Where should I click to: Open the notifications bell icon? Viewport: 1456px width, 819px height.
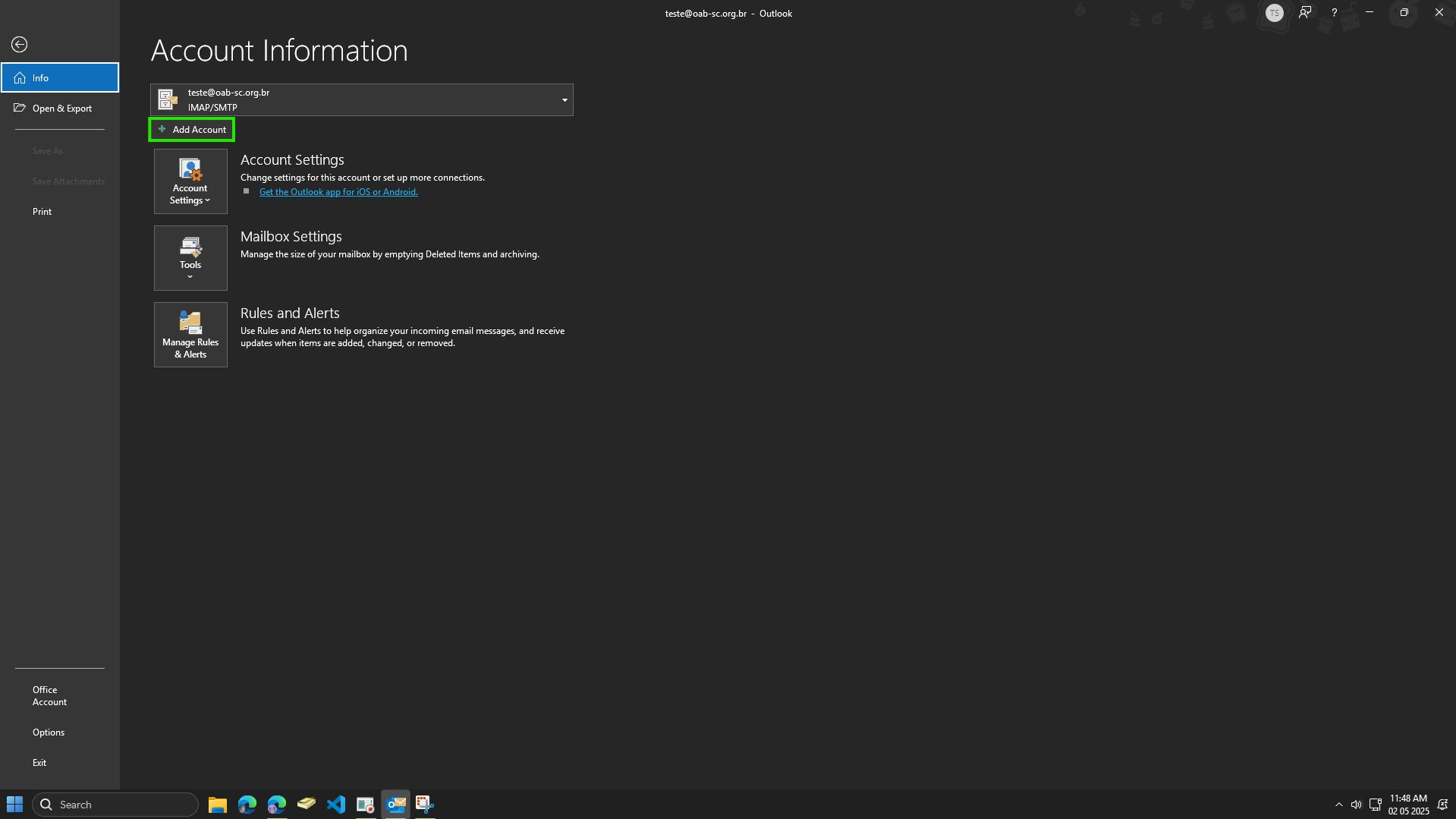[x=1443, y=805]
